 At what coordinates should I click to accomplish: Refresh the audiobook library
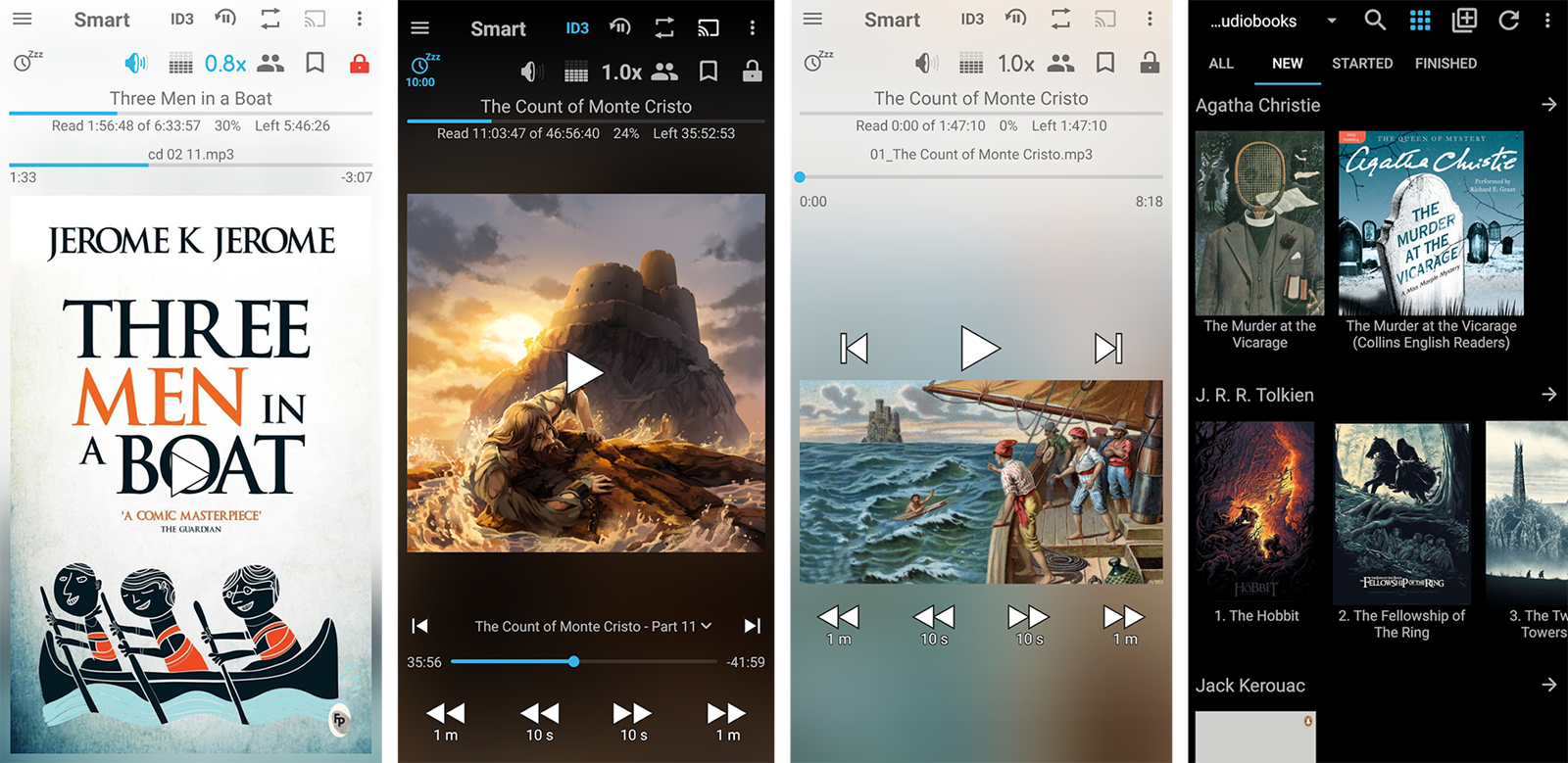[1509, 21]
